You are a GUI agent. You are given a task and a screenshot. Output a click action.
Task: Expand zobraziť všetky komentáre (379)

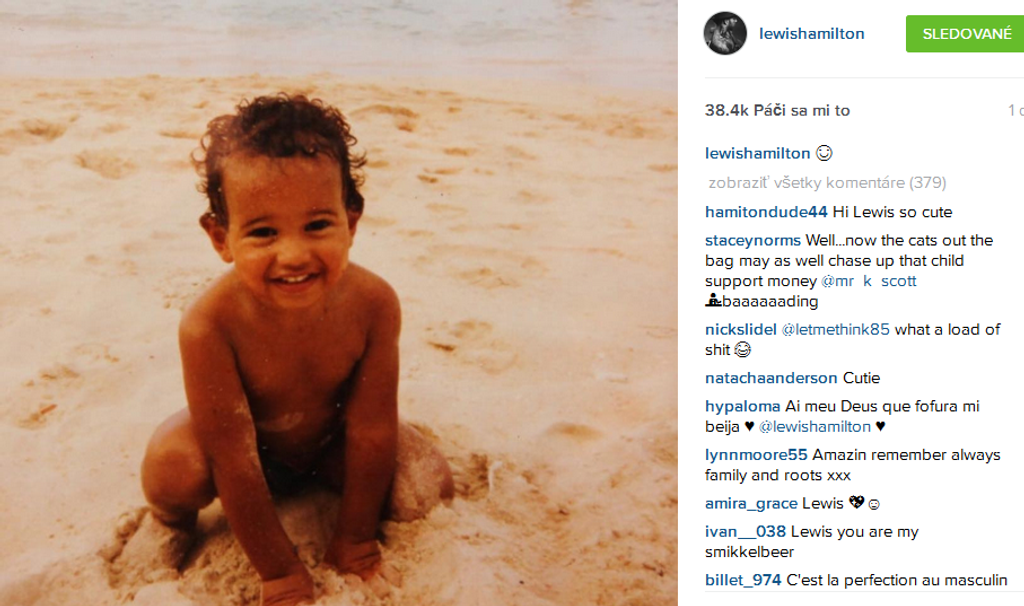827,182
